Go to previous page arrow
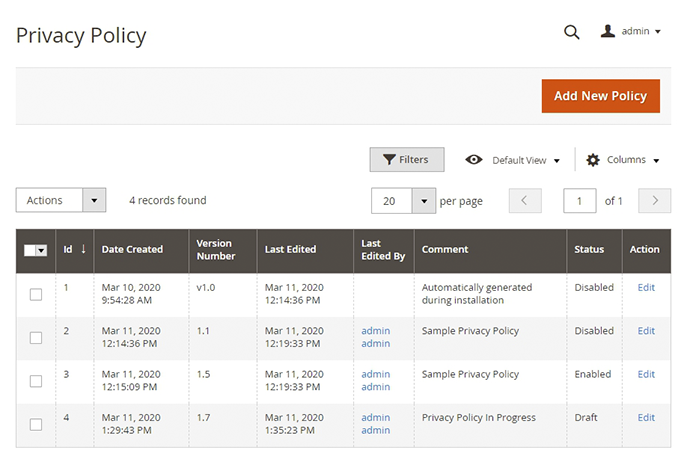Screen dimensions: 684x462 point(525,201)
